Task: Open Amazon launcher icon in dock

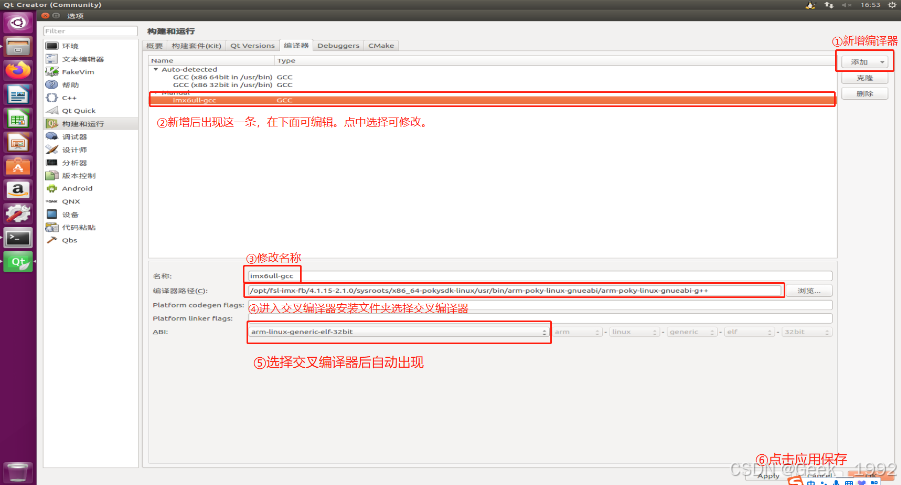Action: coord(18,190)
